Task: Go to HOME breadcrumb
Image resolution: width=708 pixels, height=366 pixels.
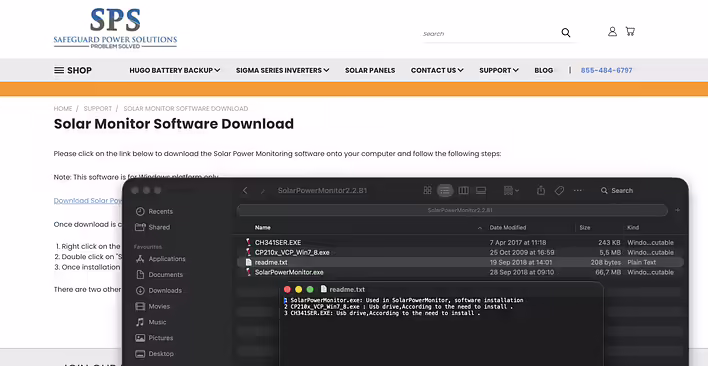Action: [x=63, y=109]
